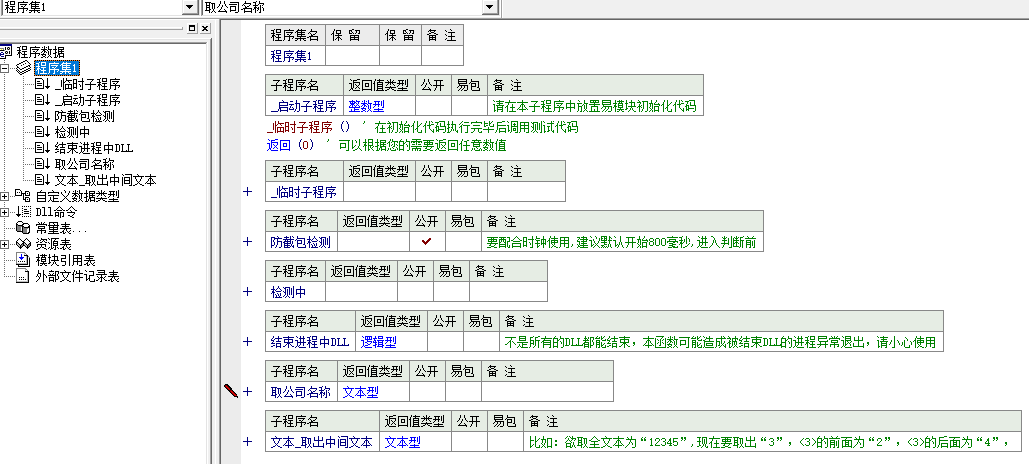Toggle the 公开 cell of the _启动子程序 row

[x=433, y=106]
